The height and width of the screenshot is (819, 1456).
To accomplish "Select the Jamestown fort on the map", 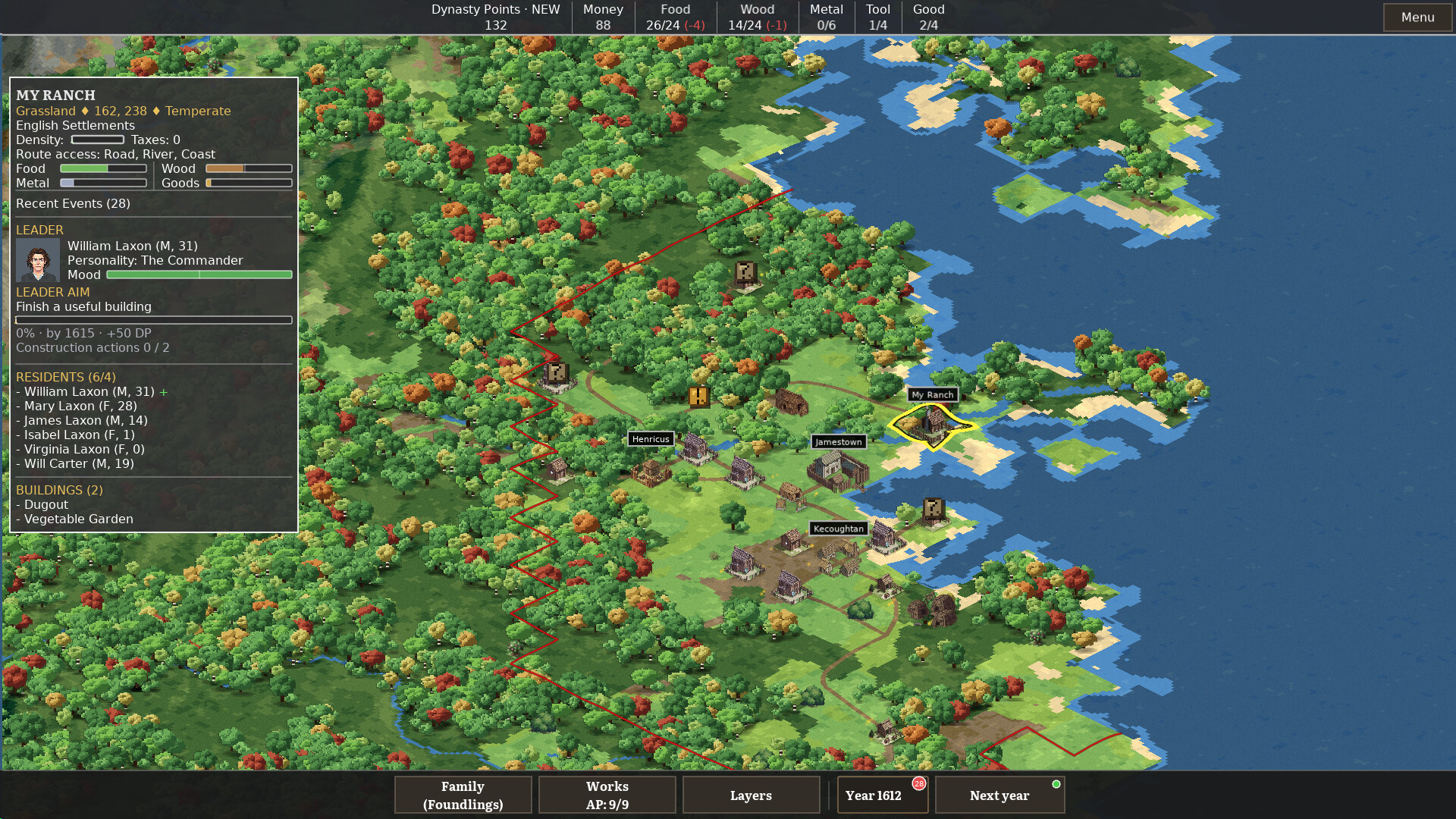I will coord(837,472).
